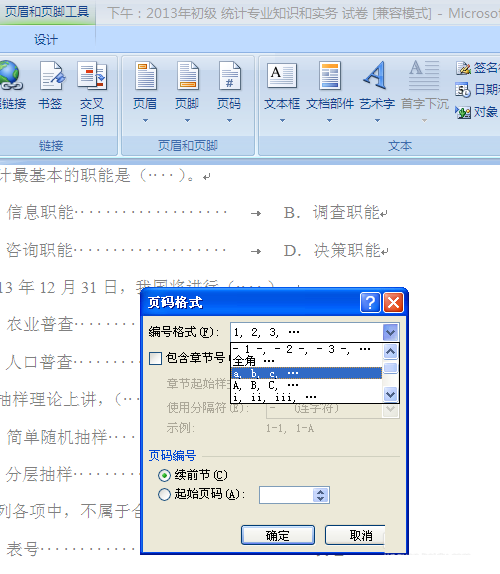Expand the Page Number (页码) dropdown arrow
Image resolution: width=500 pixels, height=574 pixels.
pos(230,120)
